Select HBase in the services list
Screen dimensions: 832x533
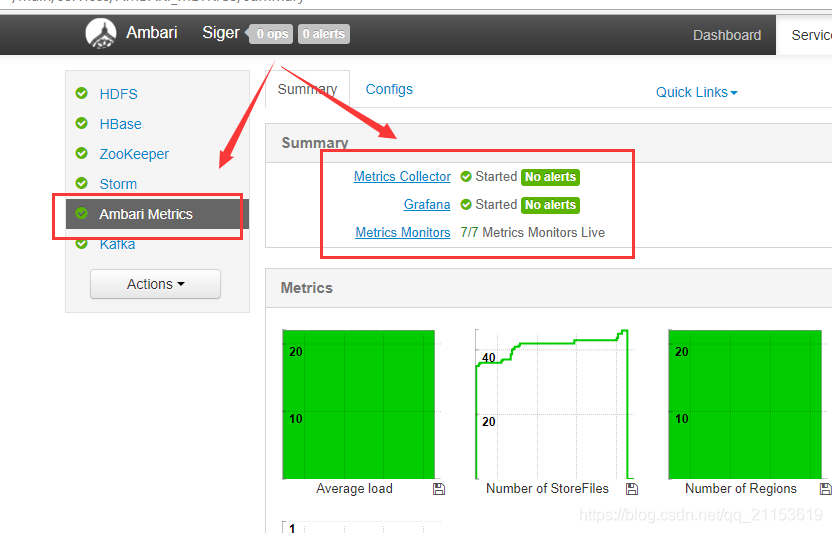pos(120,124)
